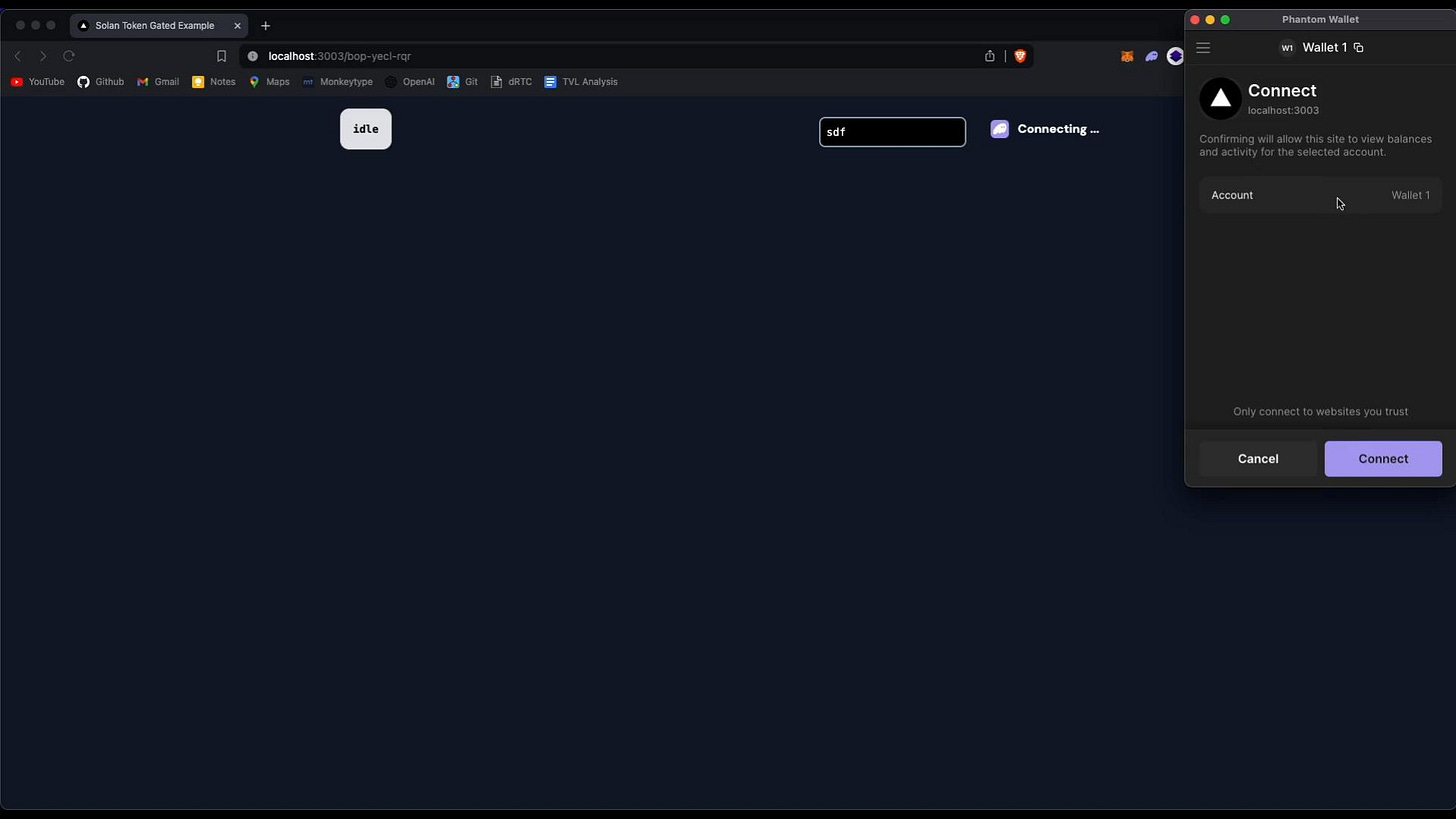Close the Phantom Wallet window
The image size is (1456, 819).
pos(1194,20)
